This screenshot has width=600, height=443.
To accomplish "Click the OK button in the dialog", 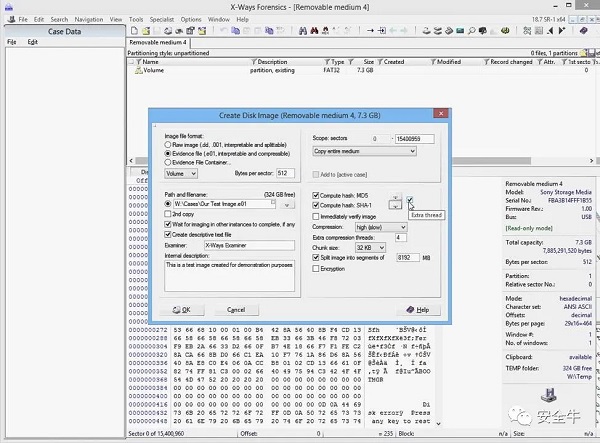I will coord(182,310).
